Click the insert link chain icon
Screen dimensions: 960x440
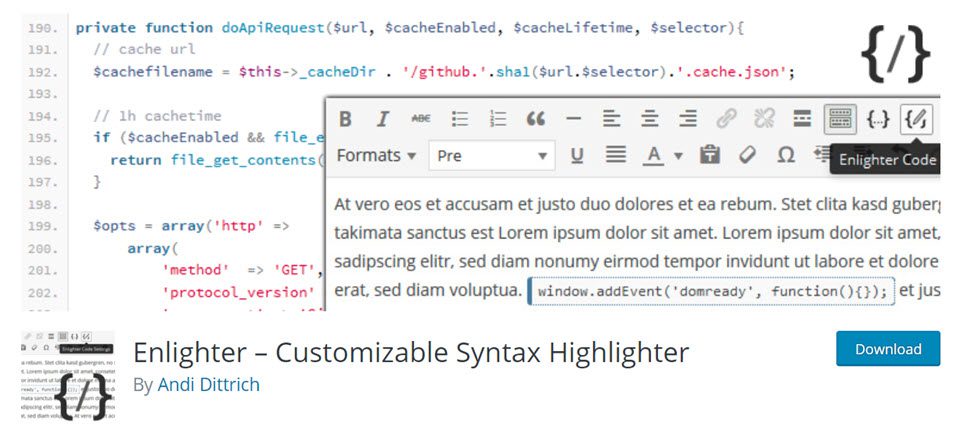(726, 119)
